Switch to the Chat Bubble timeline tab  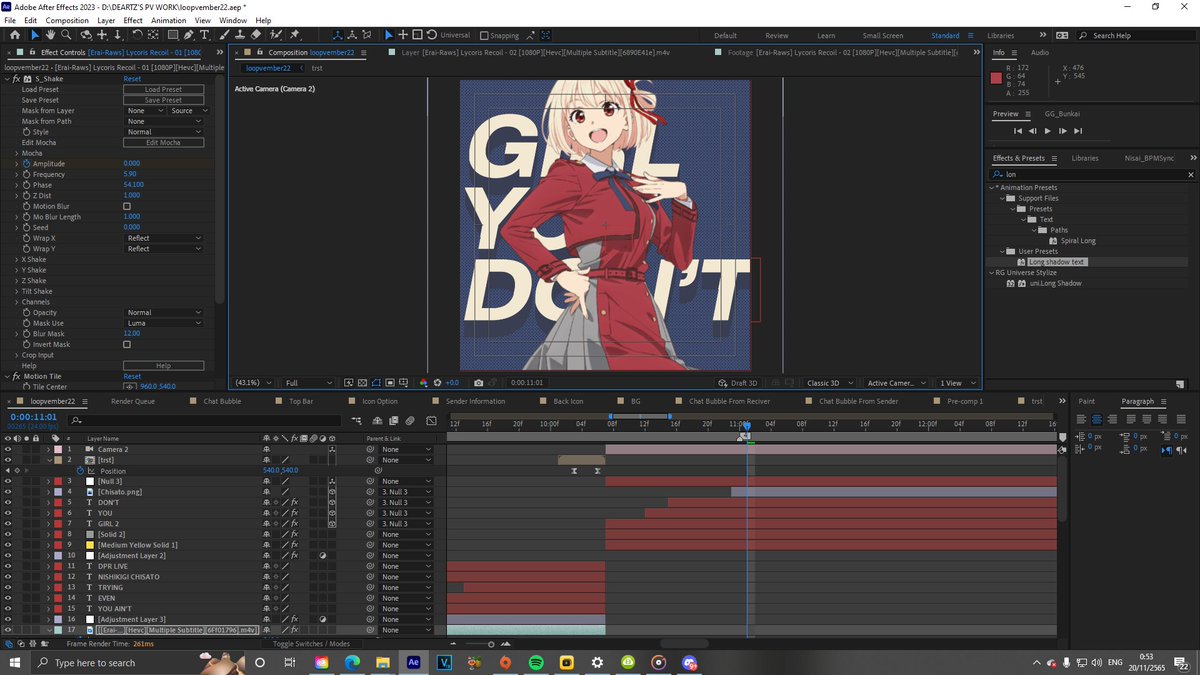pos(222,401)
